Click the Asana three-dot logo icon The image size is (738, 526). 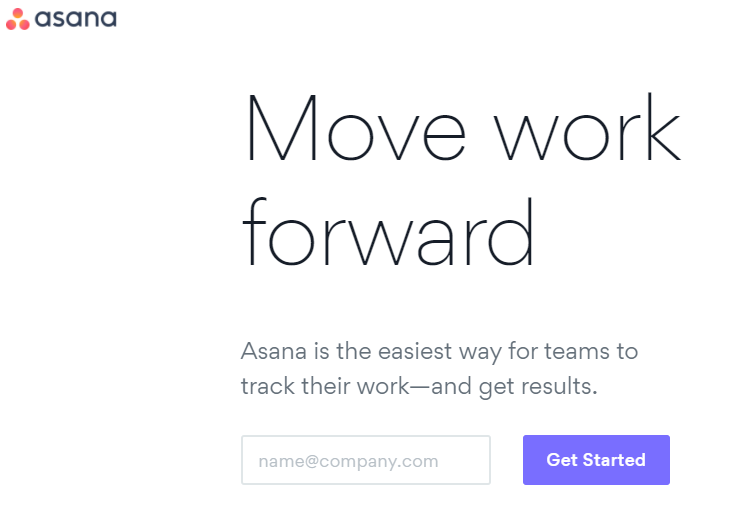coord(18,19)
